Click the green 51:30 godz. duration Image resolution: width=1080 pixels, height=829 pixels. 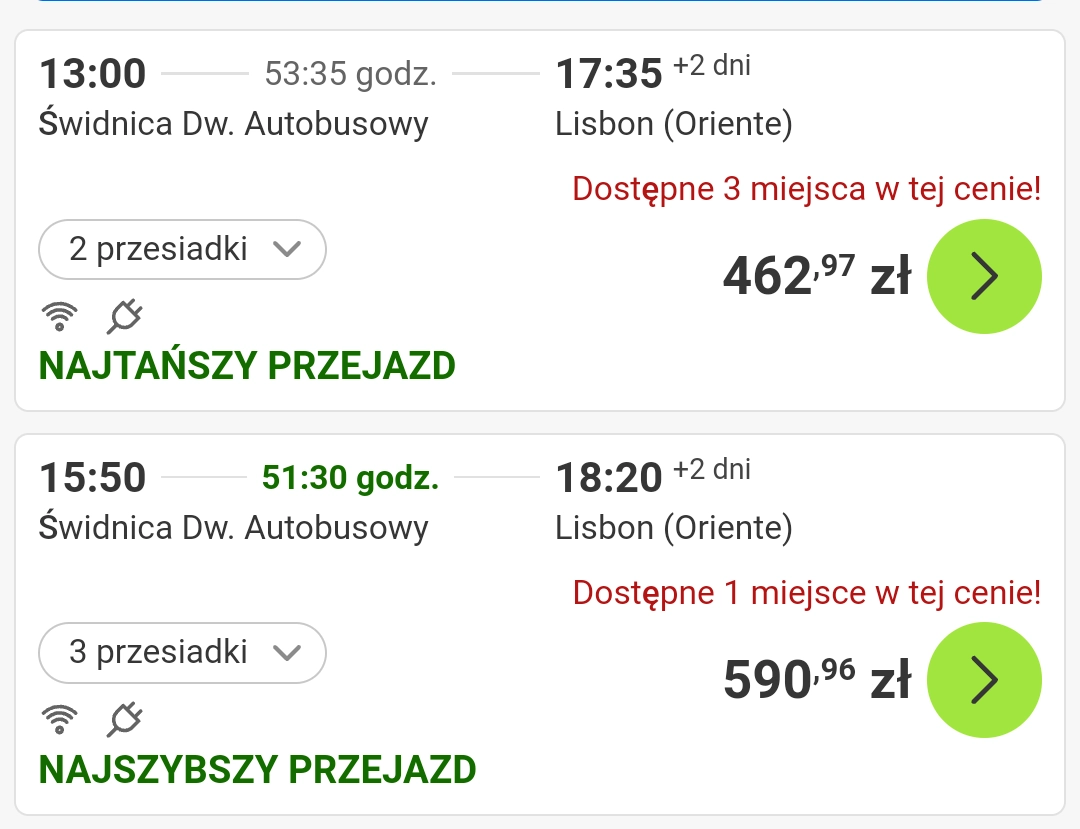coord(350,478)
